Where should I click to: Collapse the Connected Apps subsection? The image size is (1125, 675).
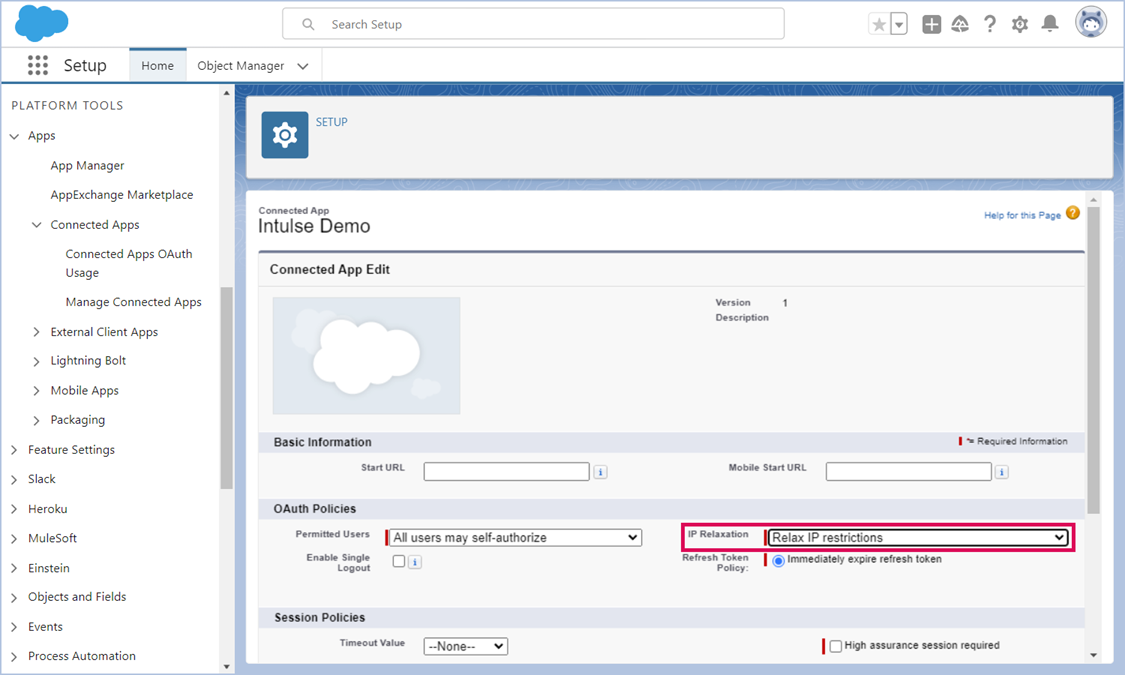coord(37,225)
